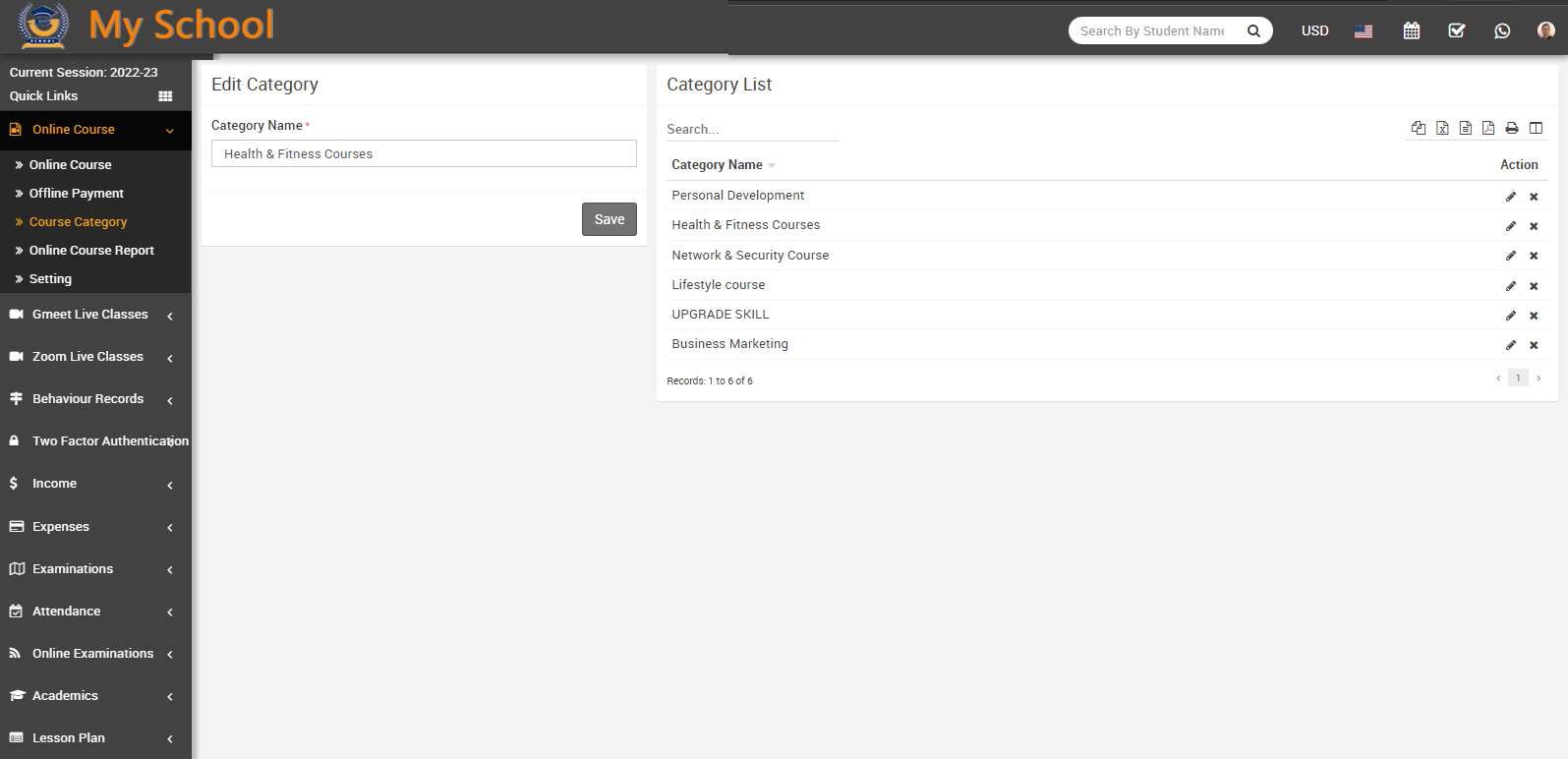Toggle column visibility for the table

coord(1536,128)
